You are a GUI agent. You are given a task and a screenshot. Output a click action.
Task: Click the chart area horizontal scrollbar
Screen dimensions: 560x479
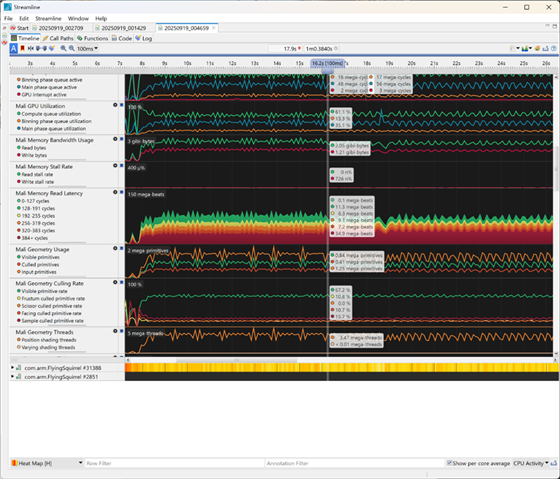pyautogui.click(x=236, y=360)
